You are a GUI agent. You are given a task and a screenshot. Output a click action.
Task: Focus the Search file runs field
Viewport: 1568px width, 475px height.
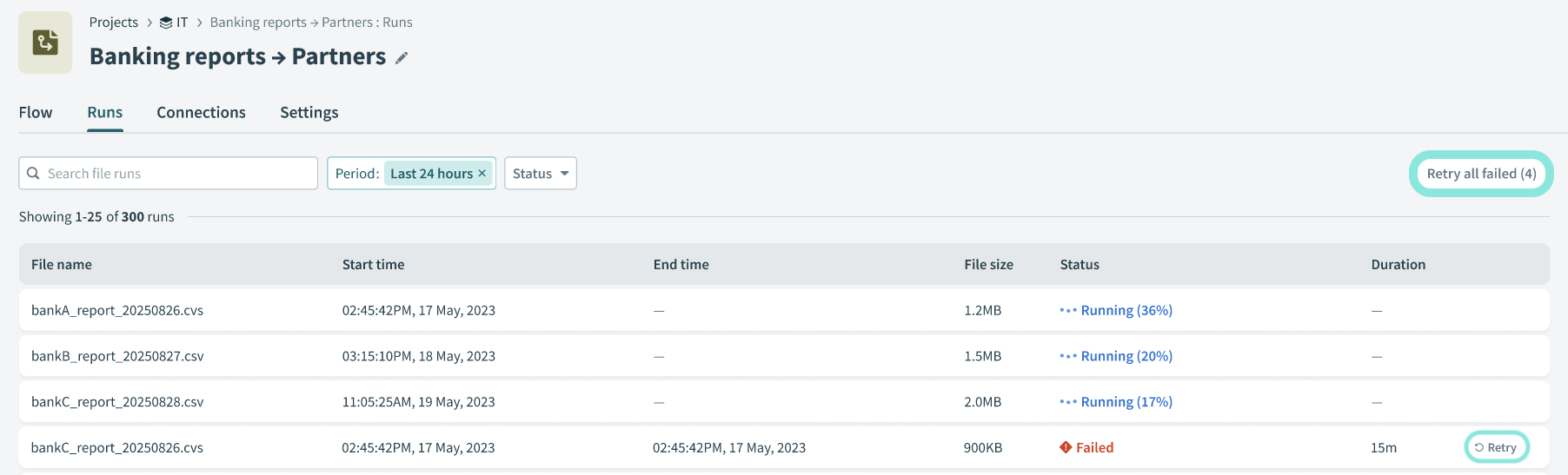tap(178, 174)
